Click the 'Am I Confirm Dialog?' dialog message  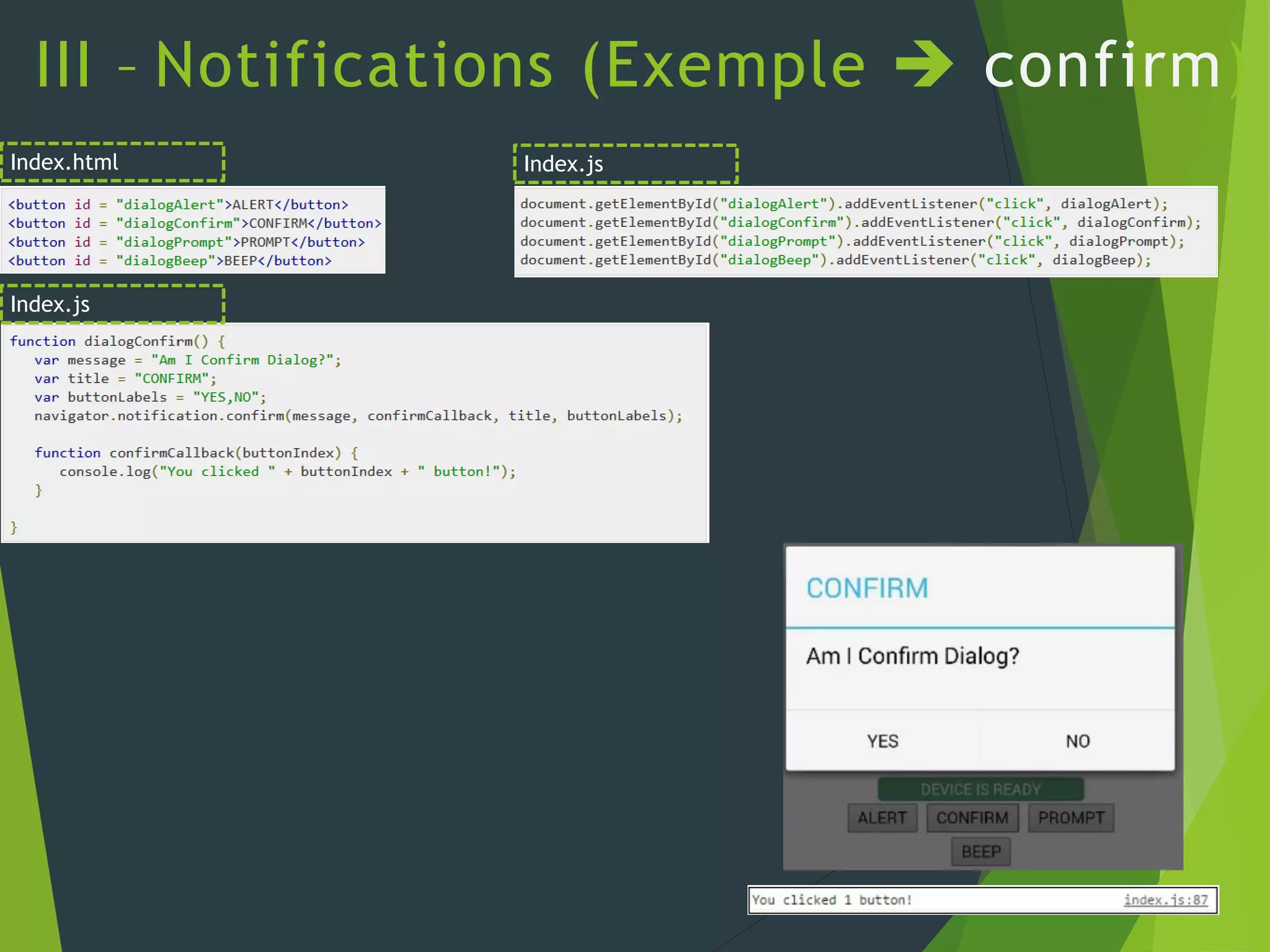click(x=912, y=656)
